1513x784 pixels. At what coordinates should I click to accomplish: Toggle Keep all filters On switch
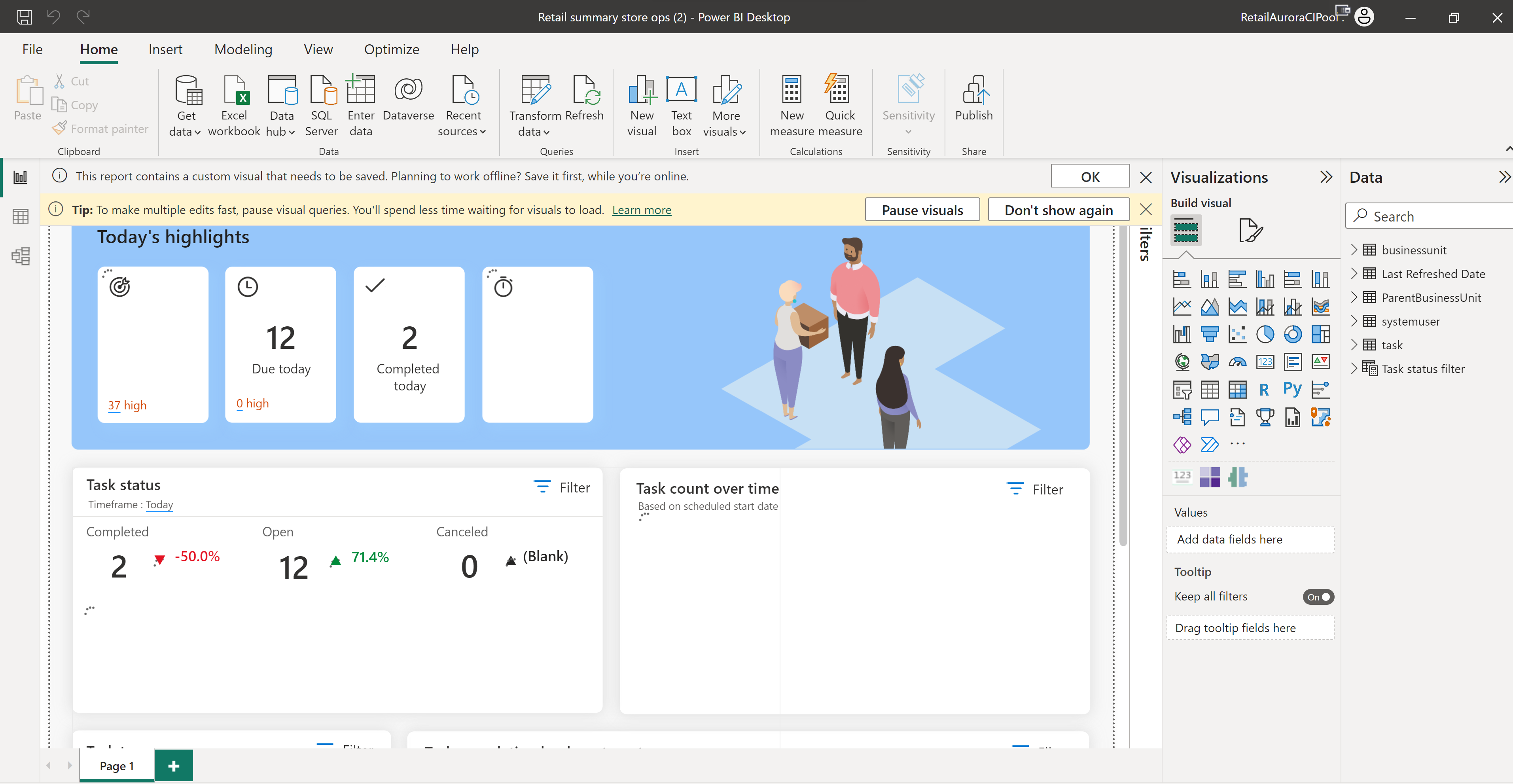click(x=1318, y=597)
